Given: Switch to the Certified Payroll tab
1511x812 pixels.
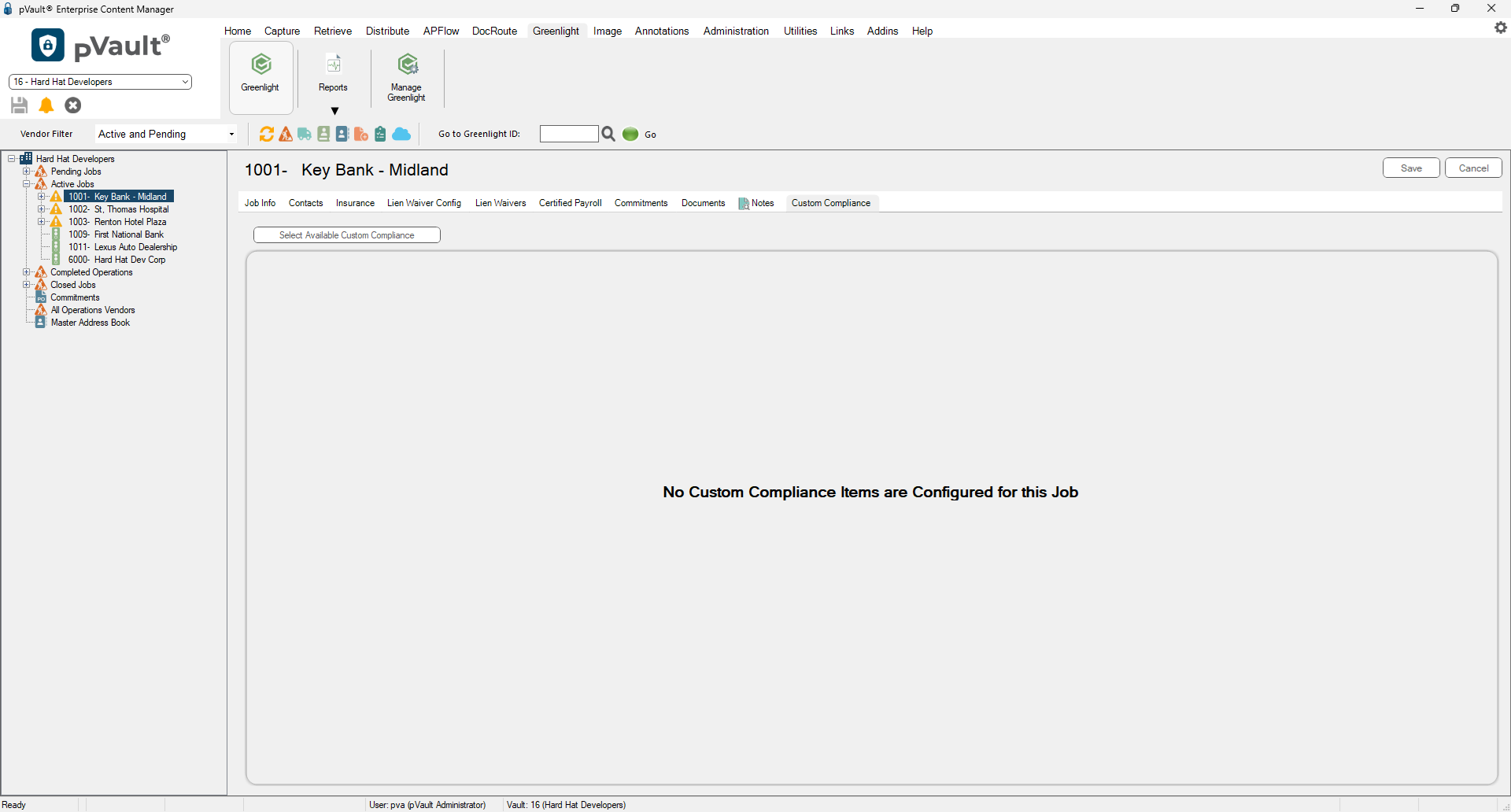Looking at the screenshot, I should pos(570,203).
